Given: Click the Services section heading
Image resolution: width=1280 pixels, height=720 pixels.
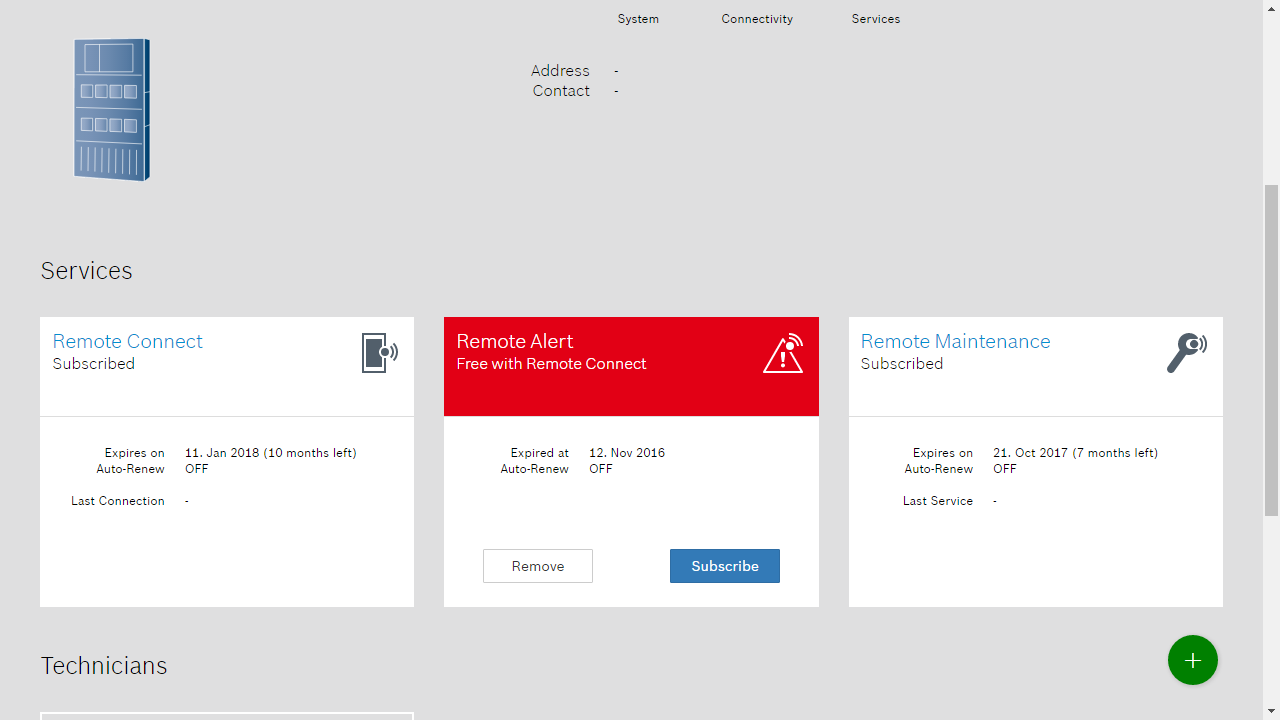Looking at the screenshot, I should click(86, 271).
